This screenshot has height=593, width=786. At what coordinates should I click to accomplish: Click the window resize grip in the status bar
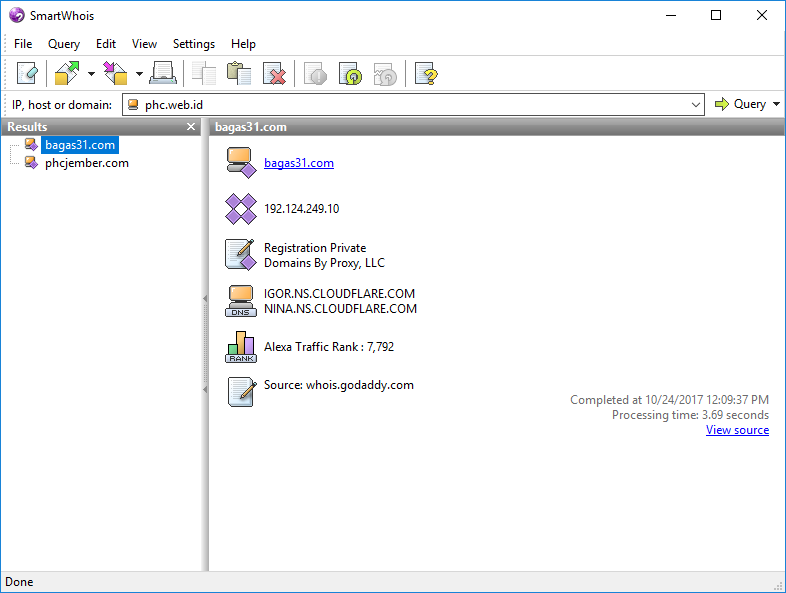778,585
